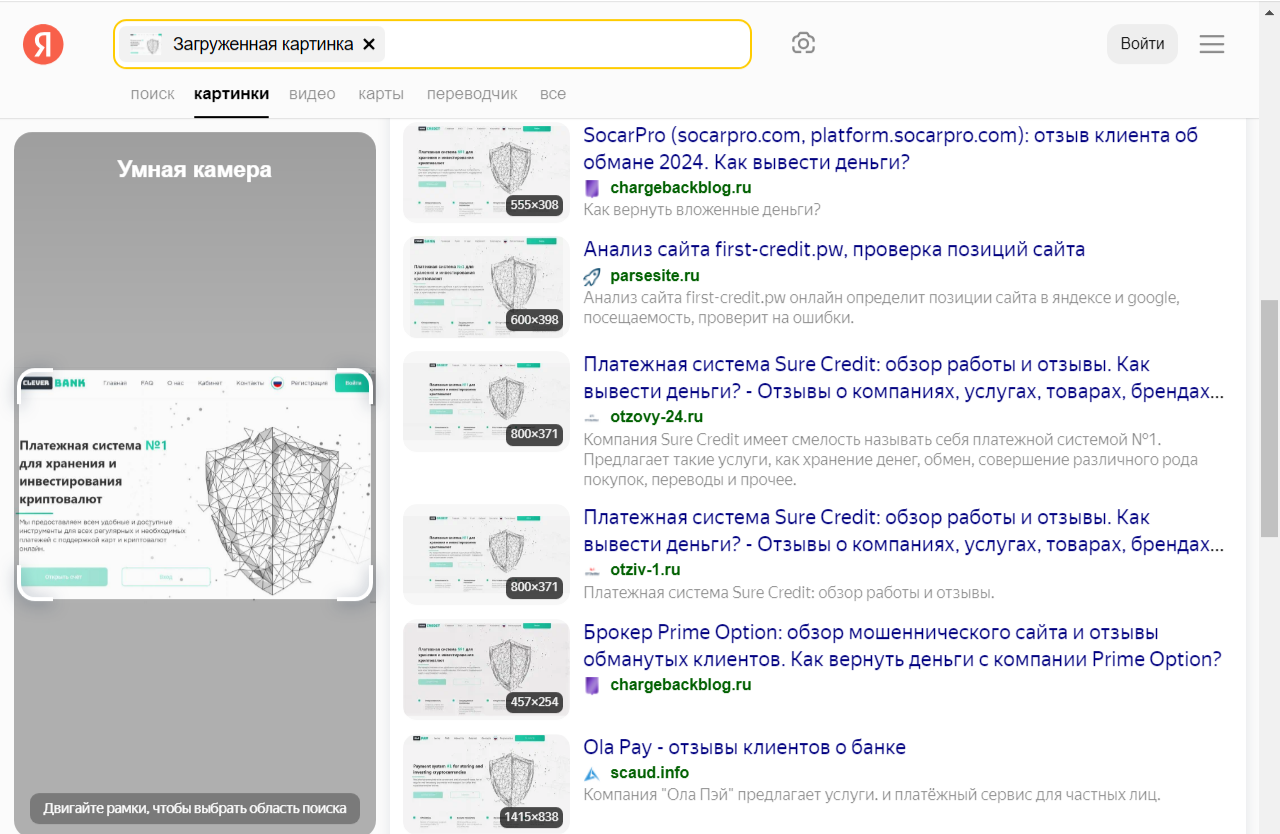The width and height of the screenshot is (1280, 834).
Task: Open the hamburger menu icon
Action: 1212,44
